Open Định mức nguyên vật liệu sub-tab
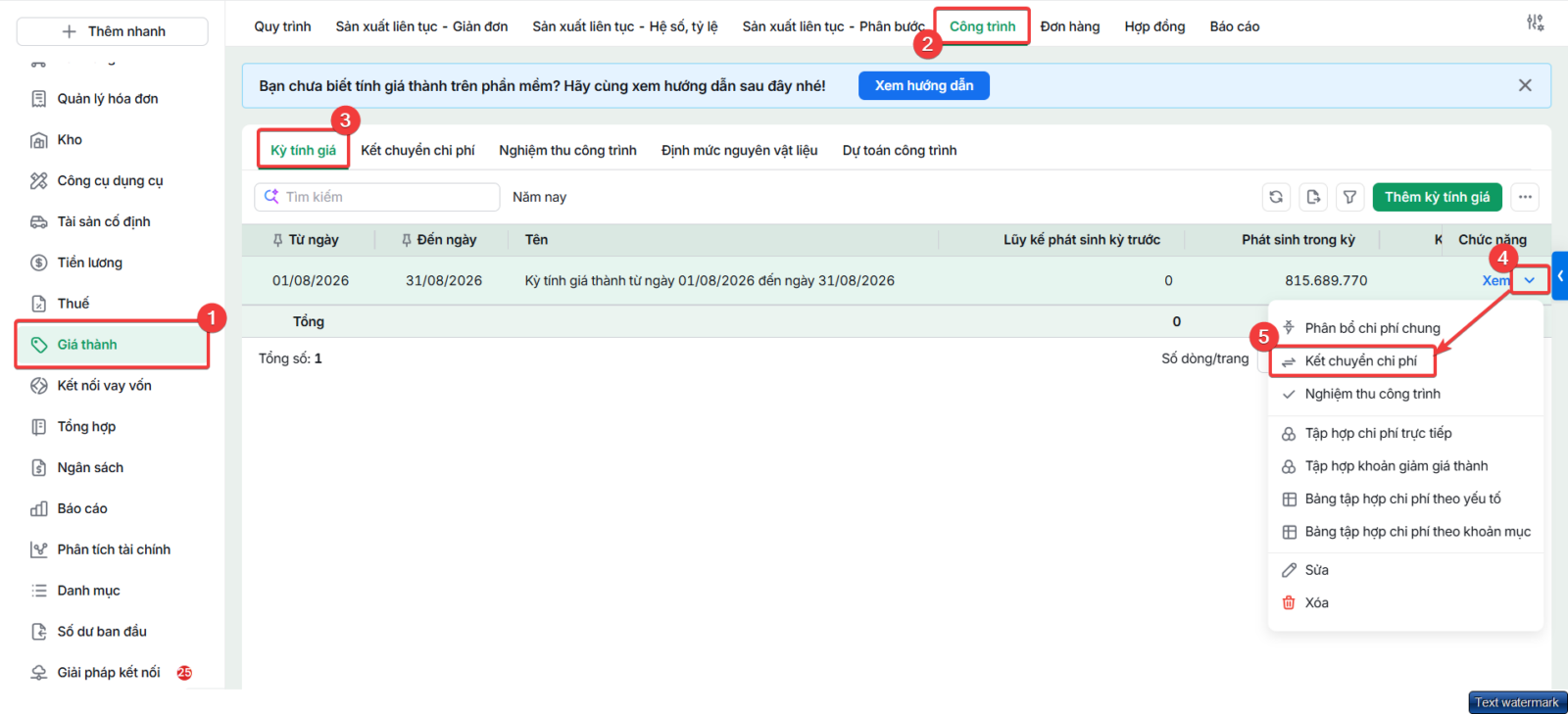 pos(739,150)
